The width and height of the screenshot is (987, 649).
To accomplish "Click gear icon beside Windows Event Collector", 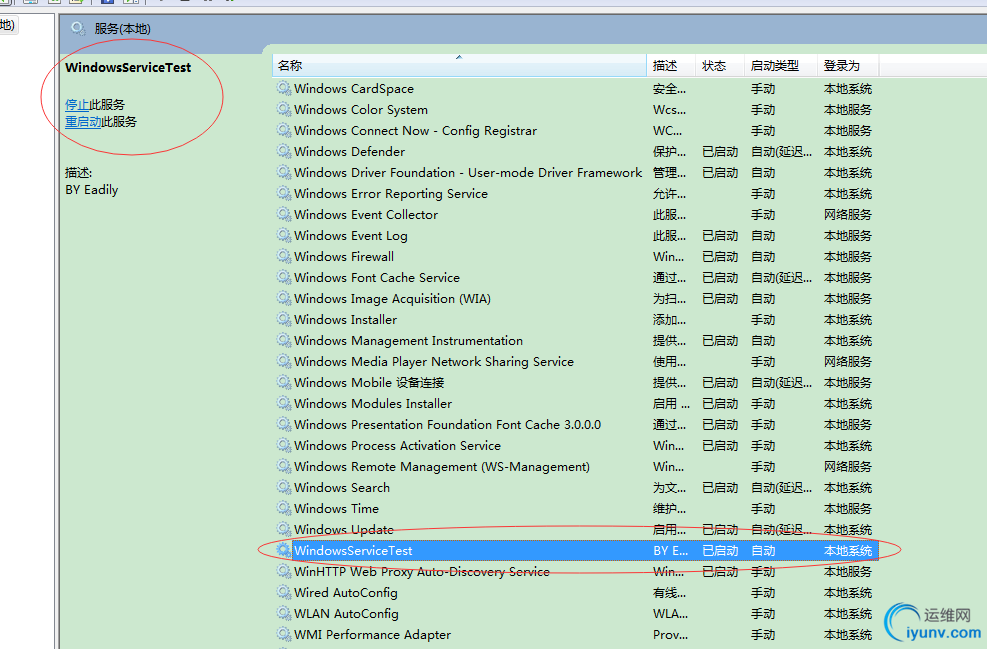I will click(x=284, y=215).
